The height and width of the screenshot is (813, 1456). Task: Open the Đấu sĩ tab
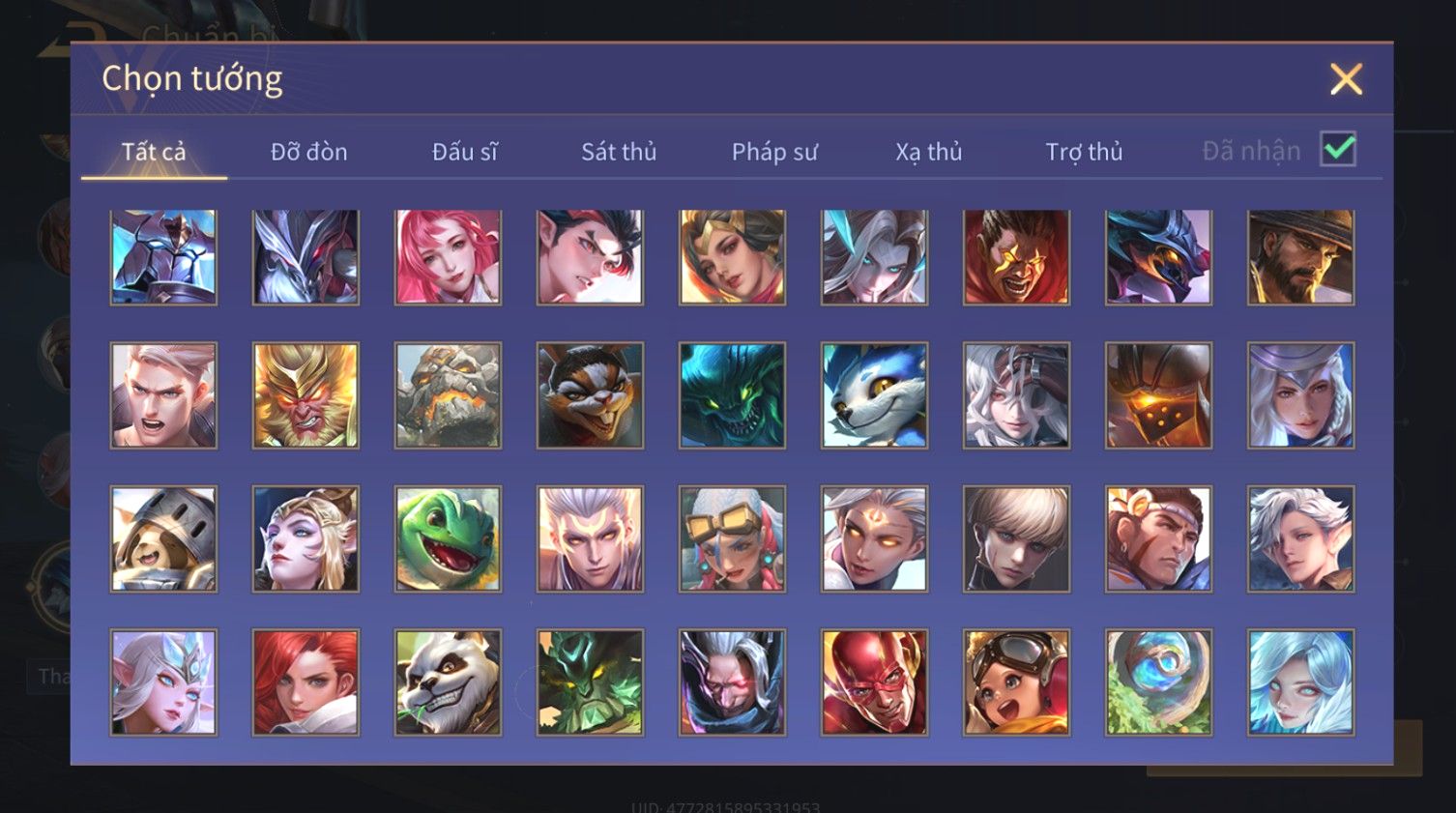tap(464, 152)
